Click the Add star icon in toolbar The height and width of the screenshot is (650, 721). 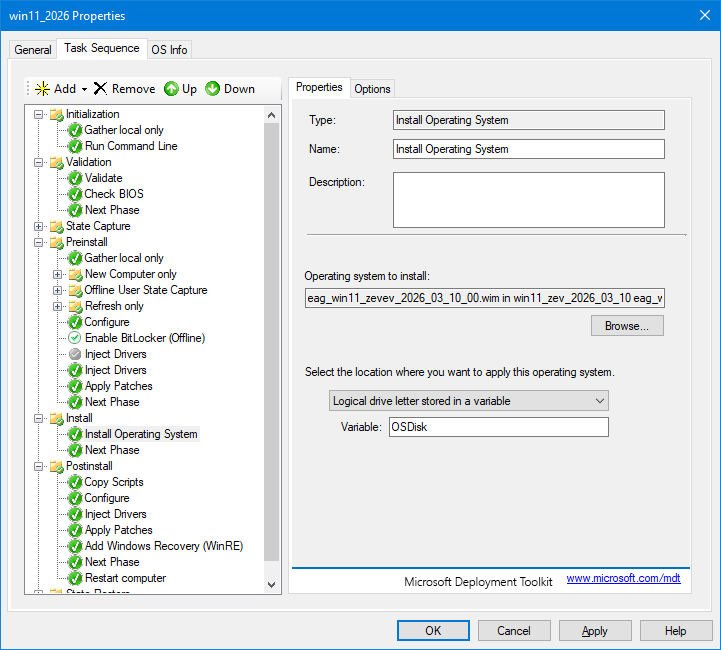(42, 89)
